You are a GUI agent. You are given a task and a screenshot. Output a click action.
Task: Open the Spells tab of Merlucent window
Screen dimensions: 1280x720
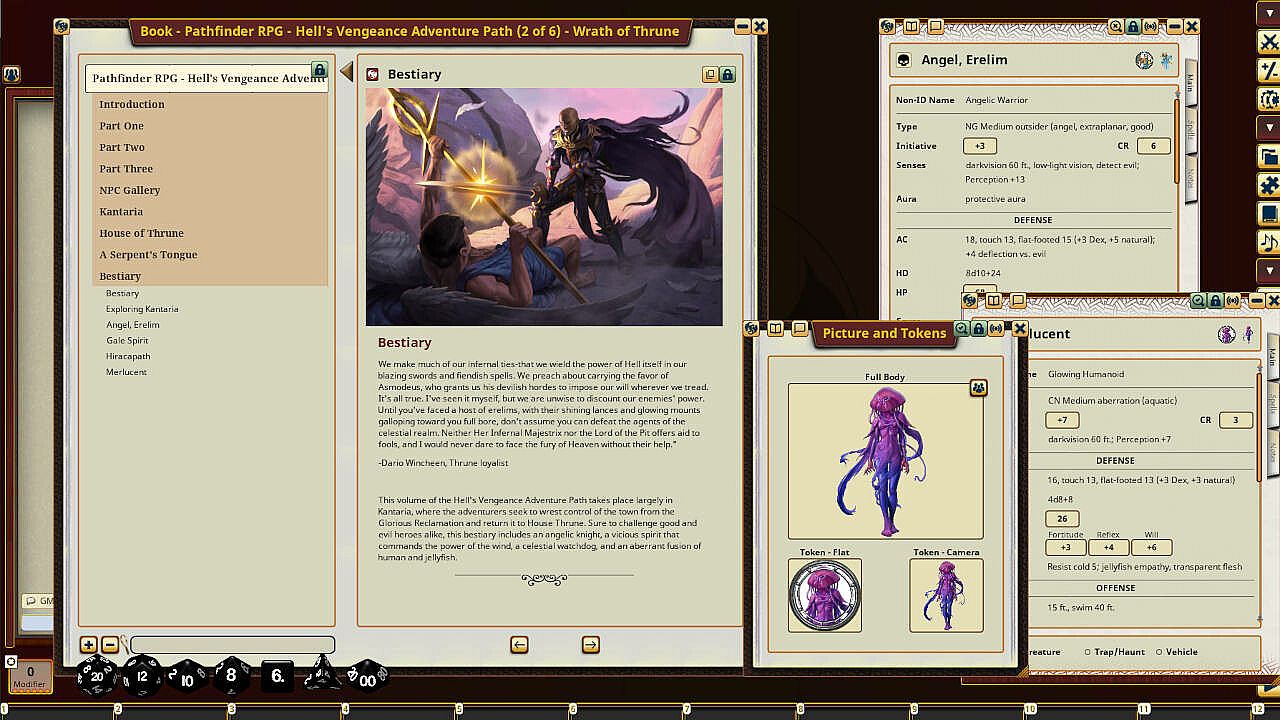click(x=1271, y=404)
